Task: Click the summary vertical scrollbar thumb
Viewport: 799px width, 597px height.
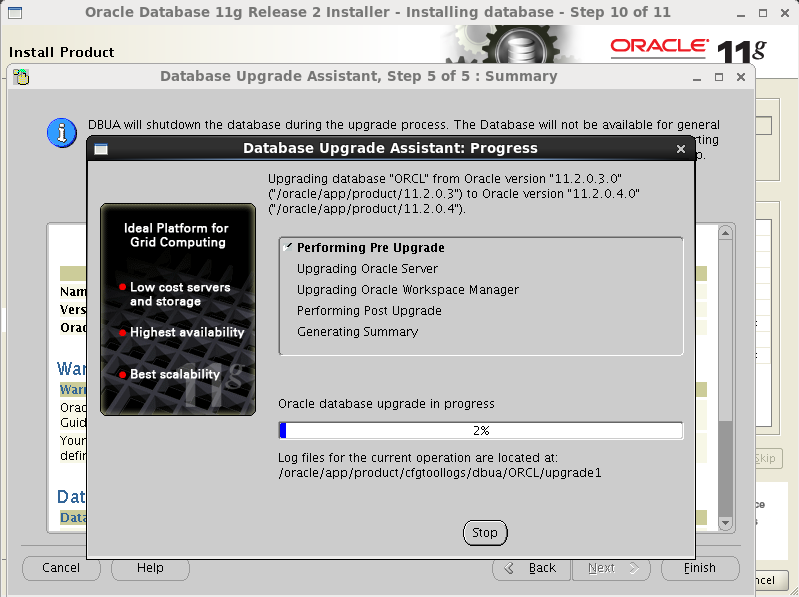Action: (725, 468)
